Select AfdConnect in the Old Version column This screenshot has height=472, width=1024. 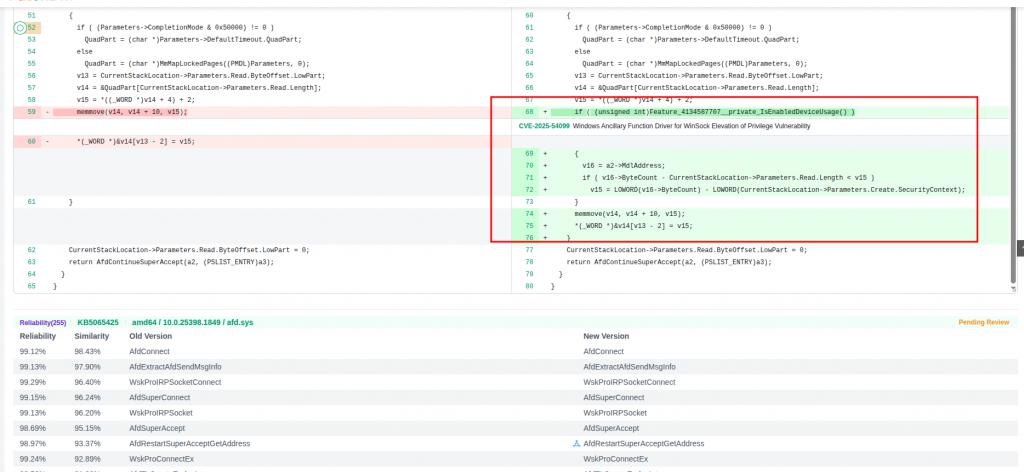(149, 351)
